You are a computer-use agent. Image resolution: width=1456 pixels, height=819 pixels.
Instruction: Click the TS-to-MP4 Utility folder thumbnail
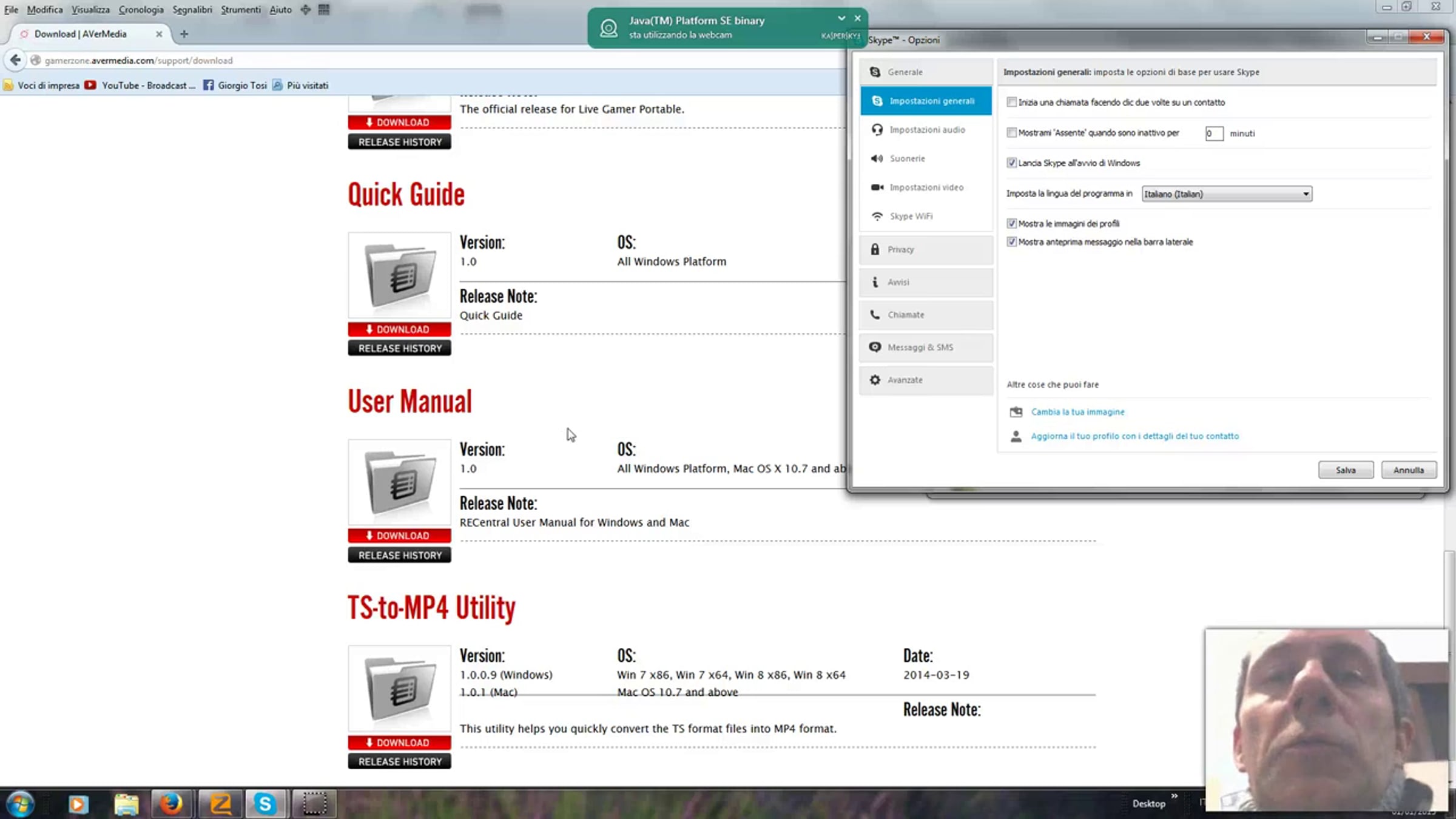coord(399,689)
